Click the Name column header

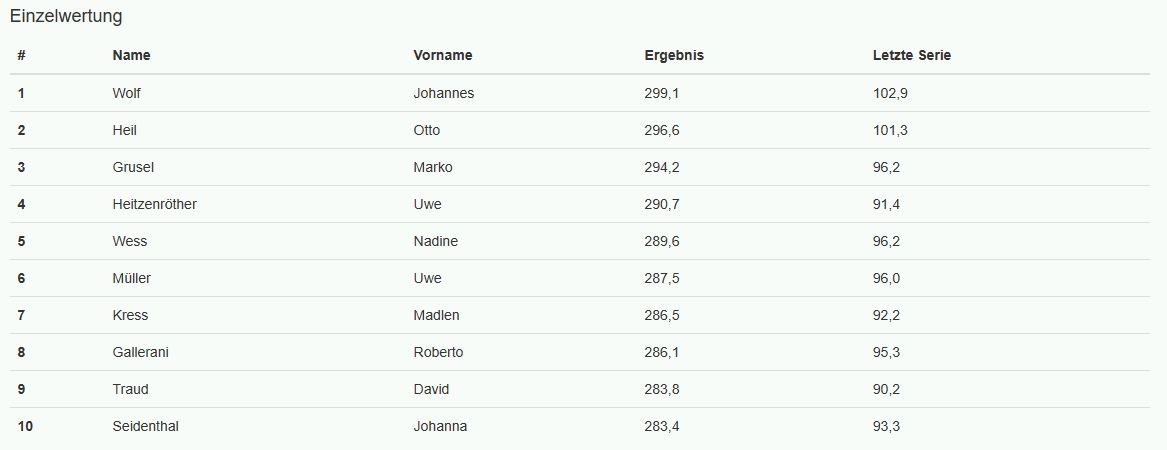coord(131,55)
